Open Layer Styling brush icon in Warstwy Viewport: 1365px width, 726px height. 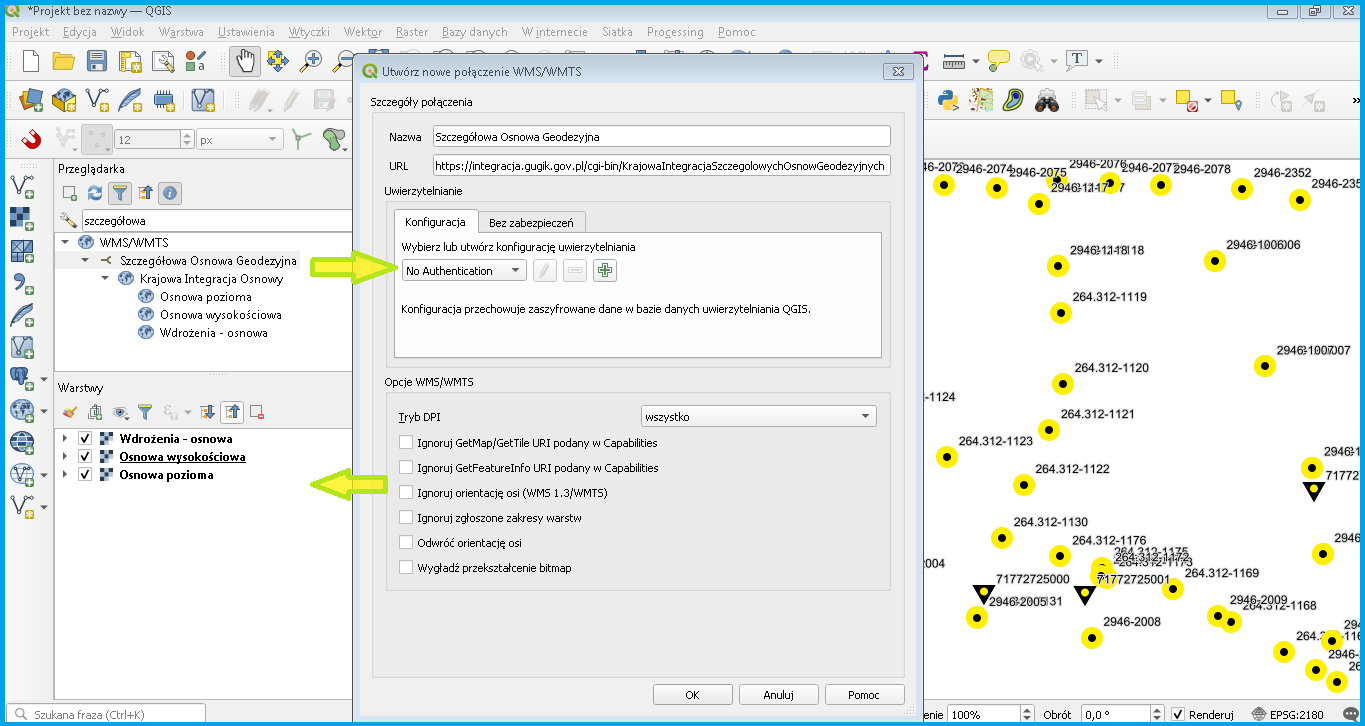(x=69, y=411)
